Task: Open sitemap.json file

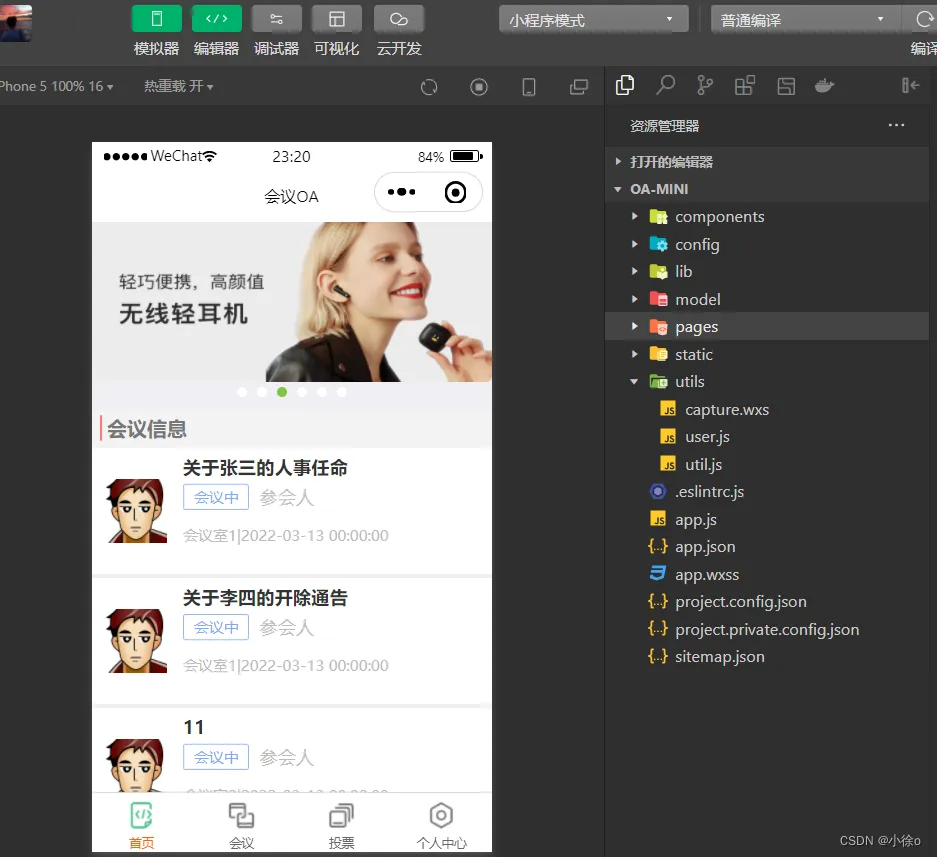Action: [767, 656]
